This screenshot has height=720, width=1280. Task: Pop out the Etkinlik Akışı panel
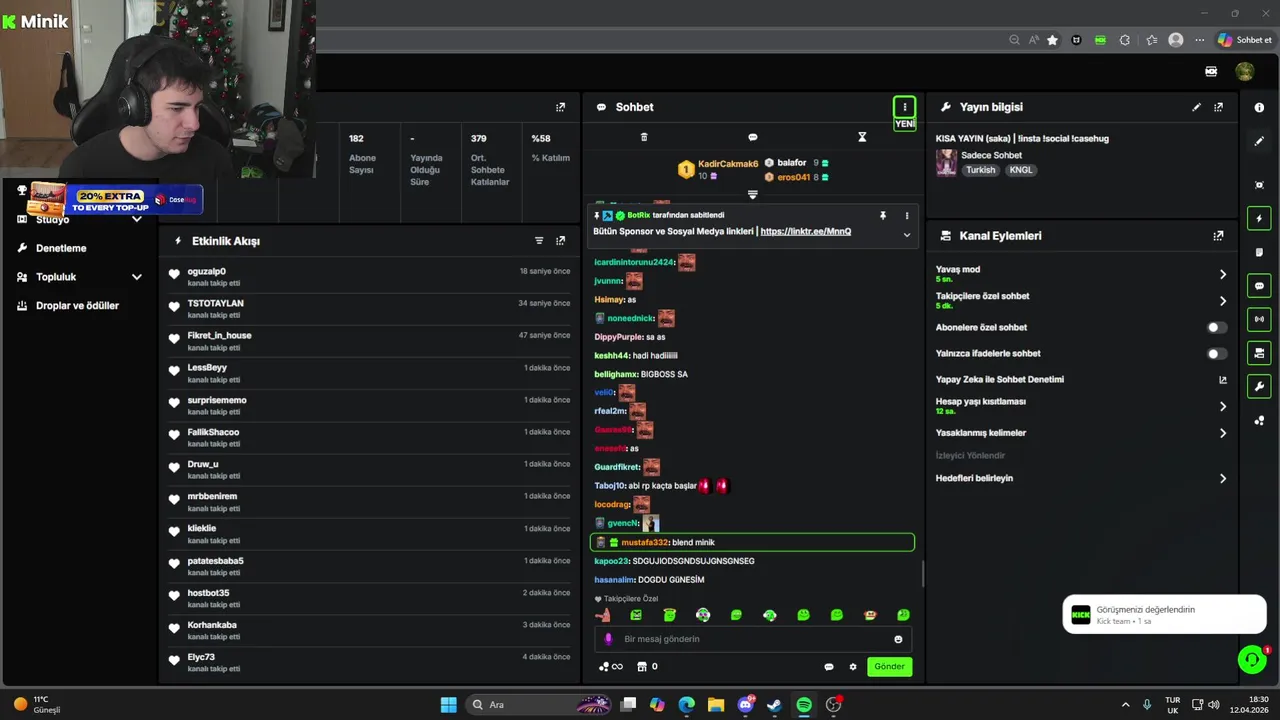click(x=560, y=241)
